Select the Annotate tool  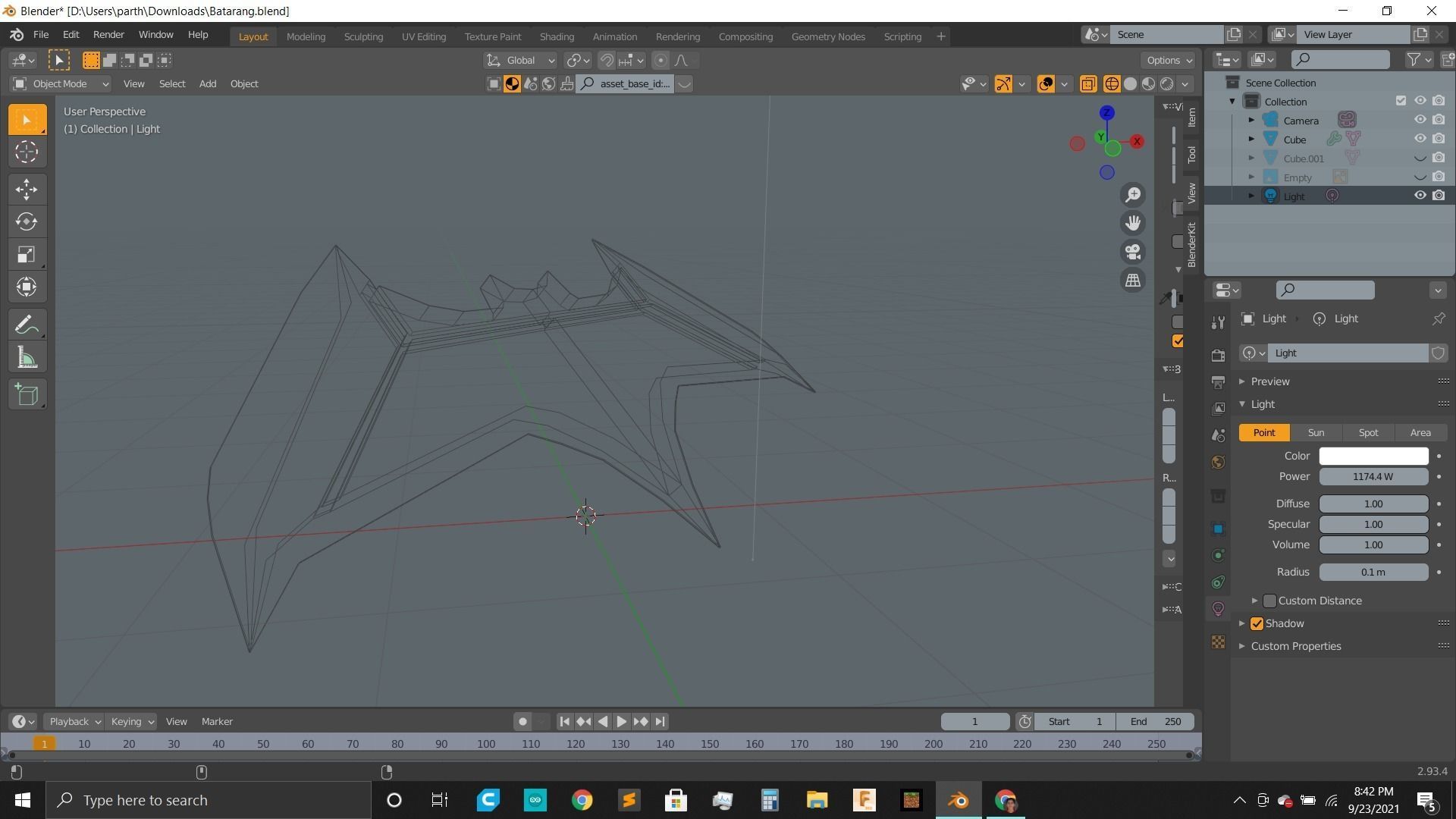point(27,325)
